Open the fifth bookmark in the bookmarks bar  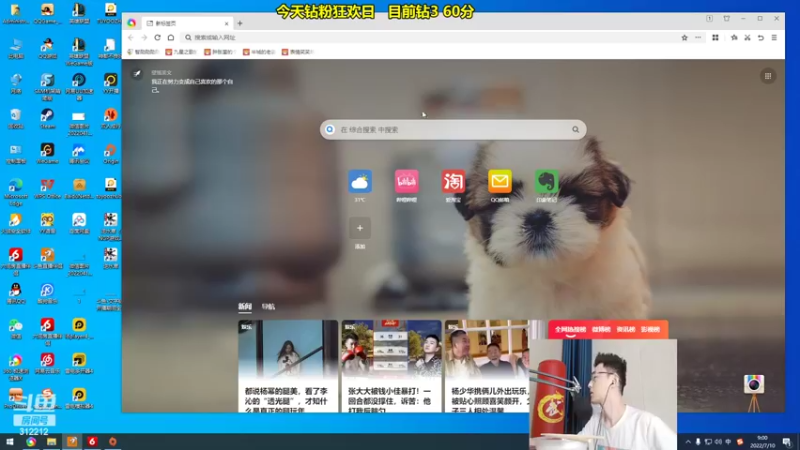click(298, 52)
